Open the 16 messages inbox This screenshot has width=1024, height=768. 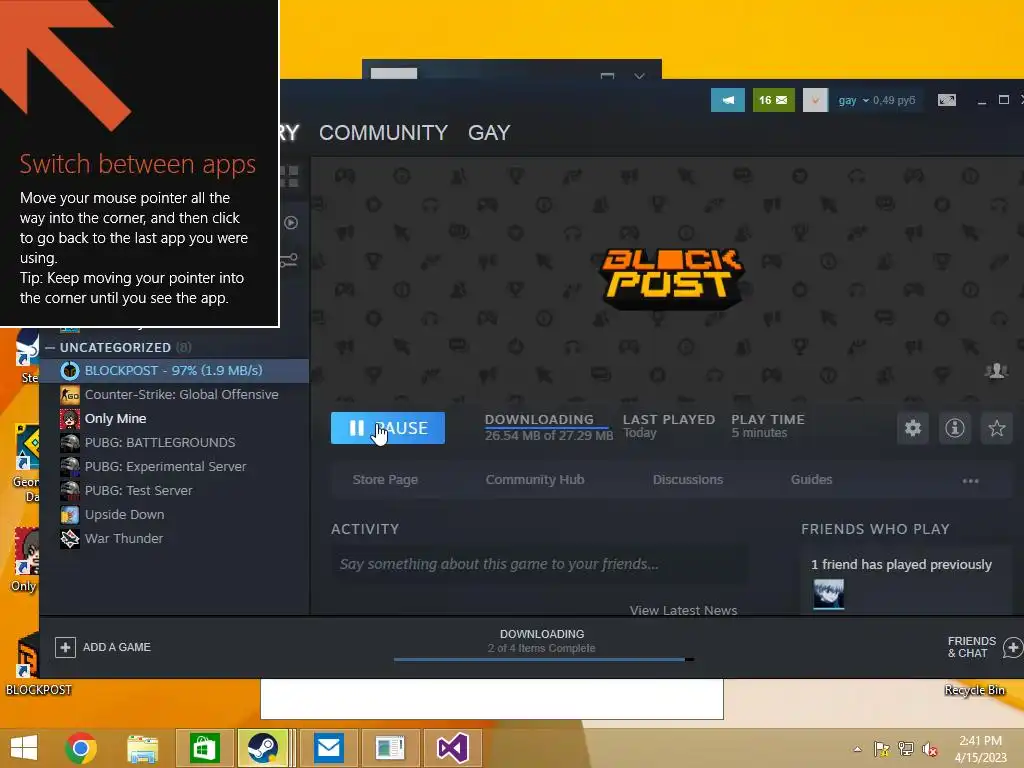click(773, 100)
